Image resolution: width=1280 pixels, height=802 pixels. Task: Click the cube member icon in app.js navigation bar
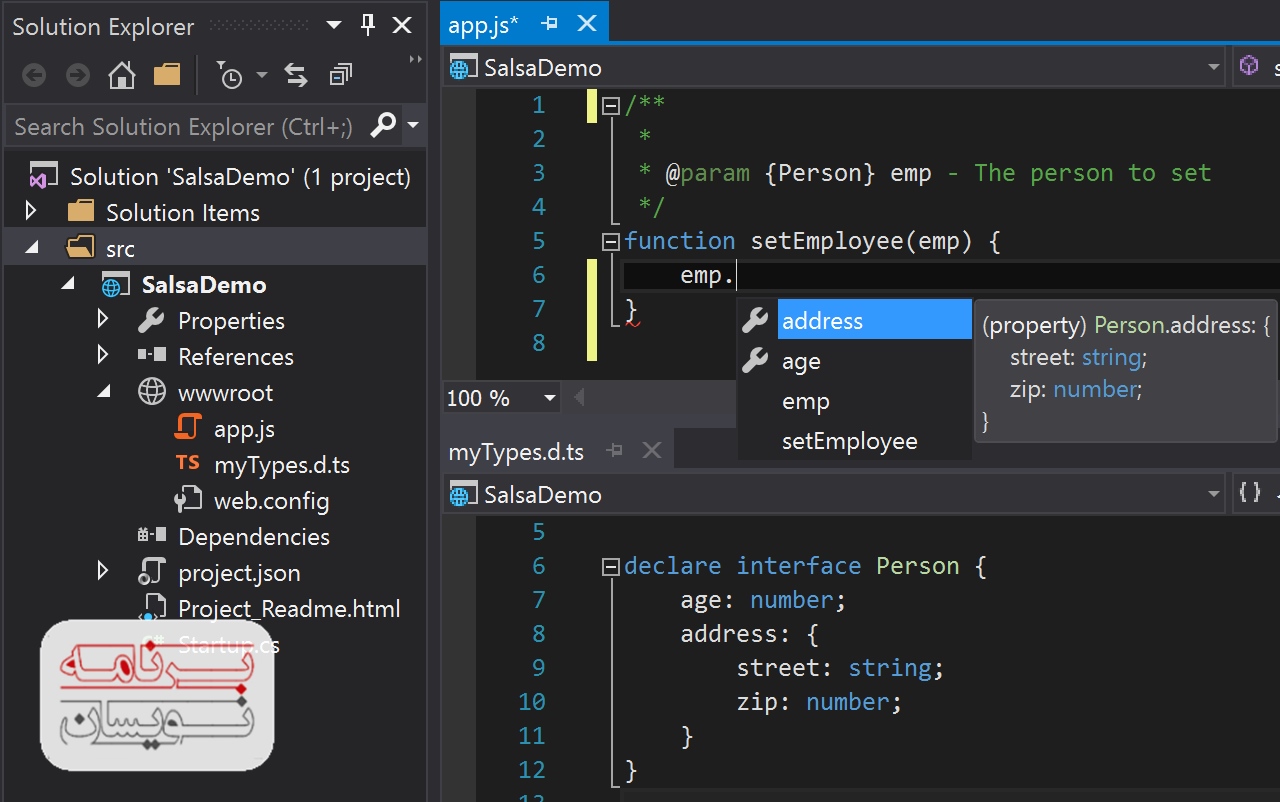coord(1249,65)
